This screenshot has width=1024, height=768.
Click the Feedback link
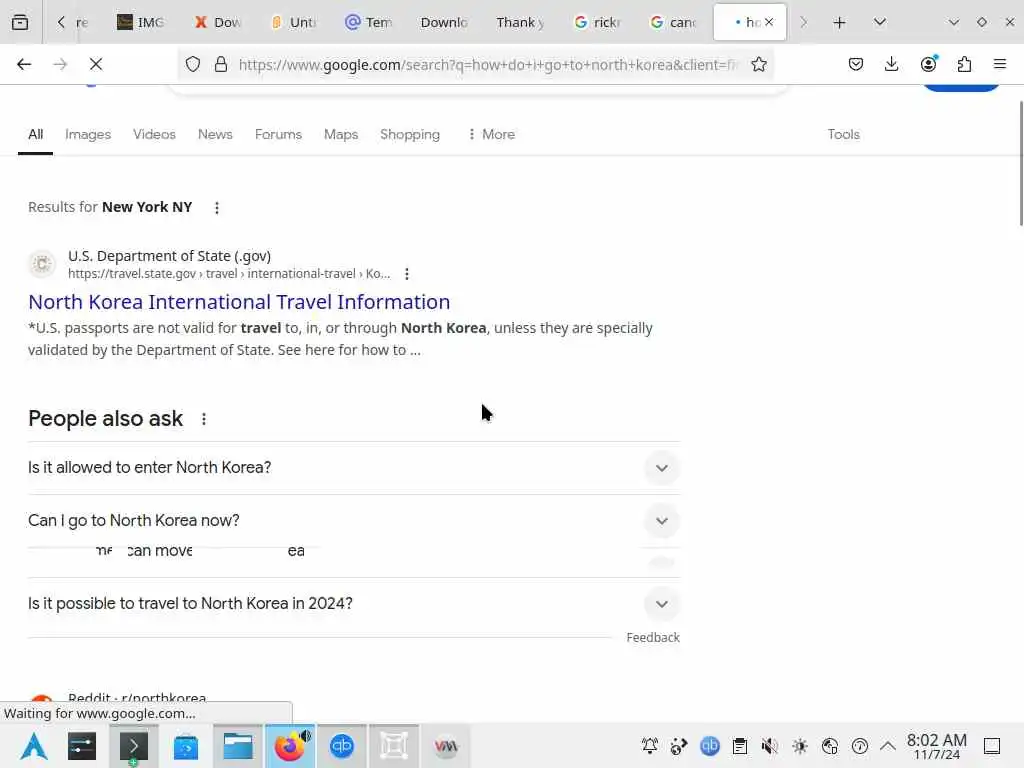pyautogui.click(x=653, y=637)
